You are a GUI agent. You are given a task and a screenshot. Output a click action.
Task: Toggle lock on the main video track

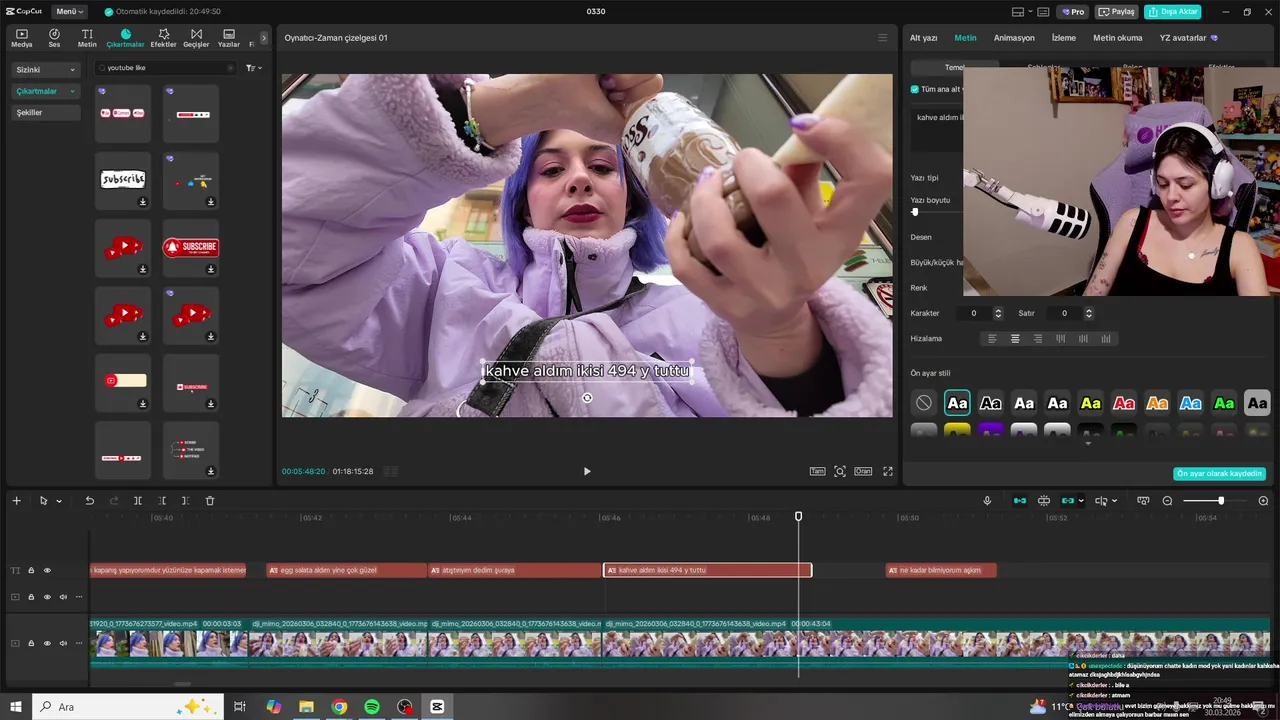pyautogui.click(x=31, y=643)
